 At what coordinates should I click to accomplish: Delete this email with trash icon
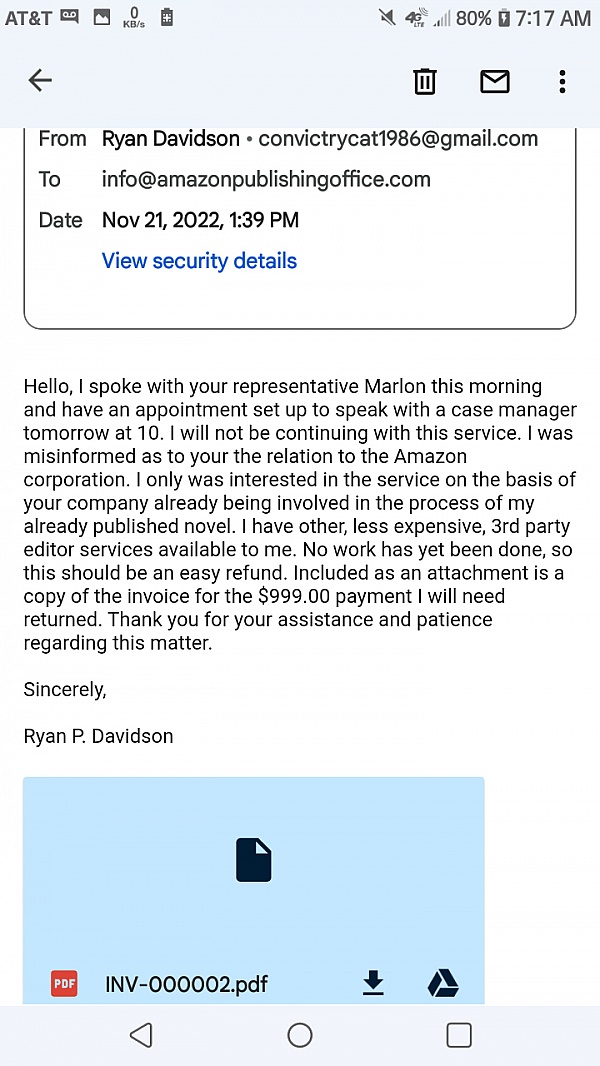pyautogui.click(x=425, y=81)
